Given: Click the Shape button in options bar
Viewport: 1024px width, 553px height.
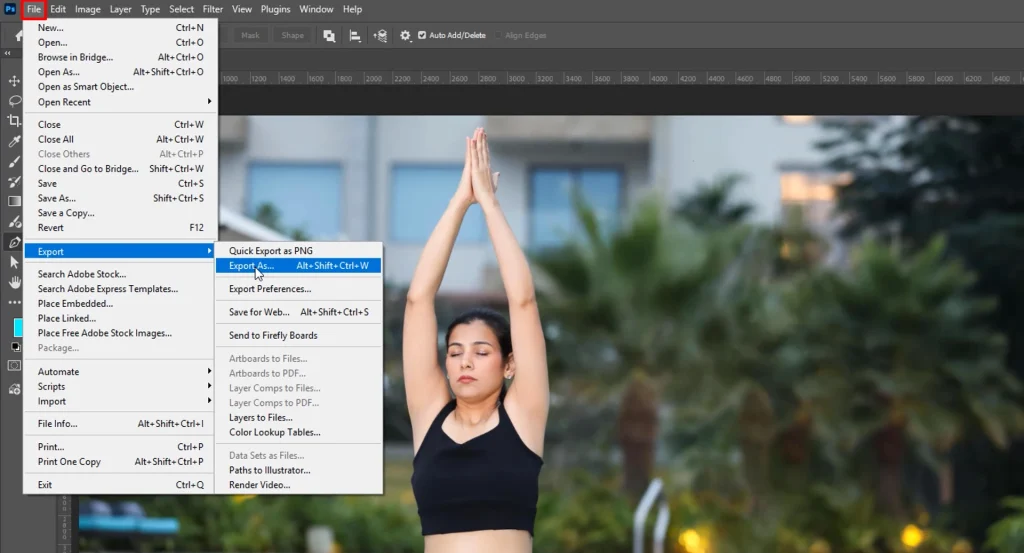Looking at the screenshot, I should [293, 35].
